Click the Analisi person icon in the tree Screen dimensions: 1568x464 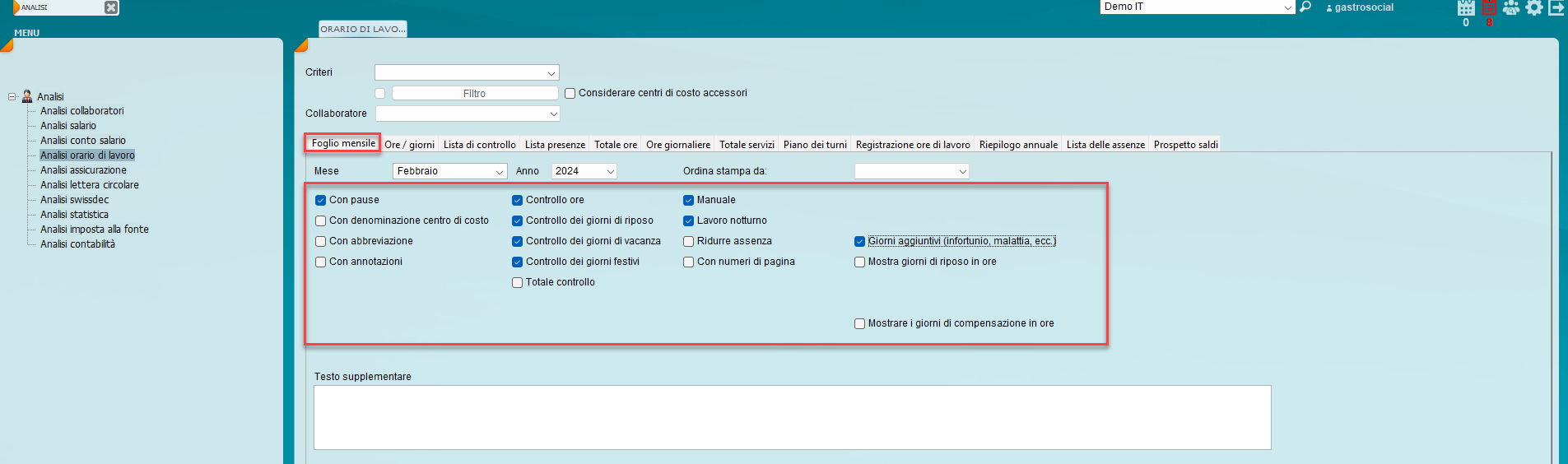click(x=27, y=96)
